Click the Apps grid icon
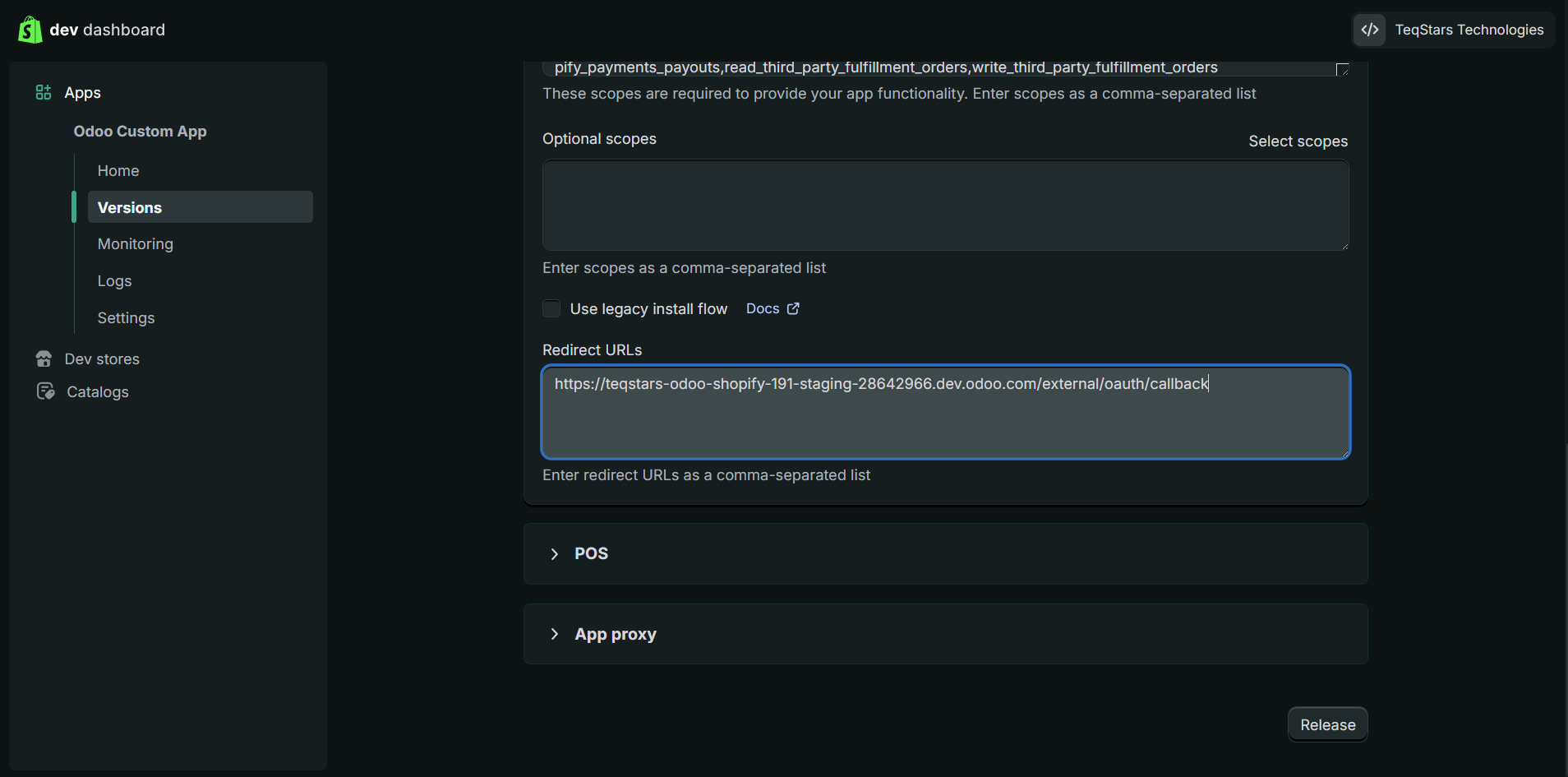1568x777 pixels. coord(44,92)
